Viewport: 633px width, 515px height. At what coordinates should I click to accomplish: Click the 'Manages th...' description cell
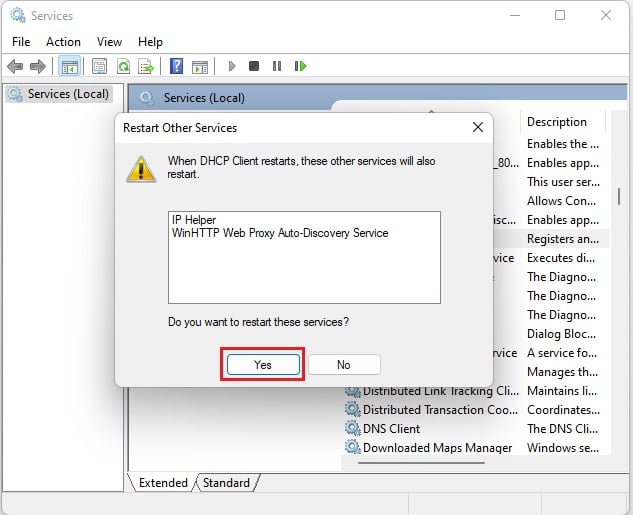coord(562,371)
